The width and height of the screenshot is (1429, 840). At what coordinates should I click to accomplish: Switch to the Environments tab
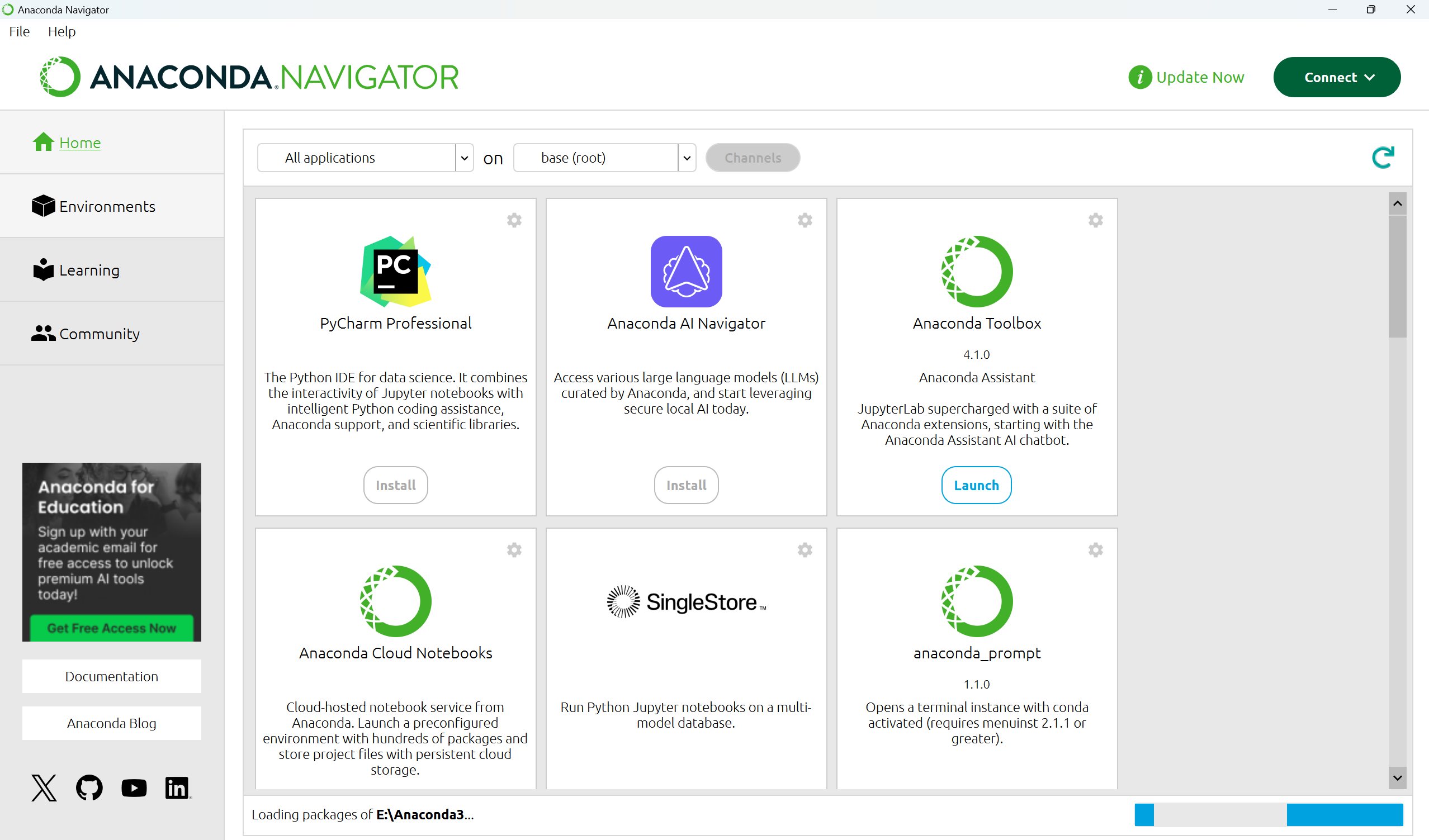click(x=107, y=206)
